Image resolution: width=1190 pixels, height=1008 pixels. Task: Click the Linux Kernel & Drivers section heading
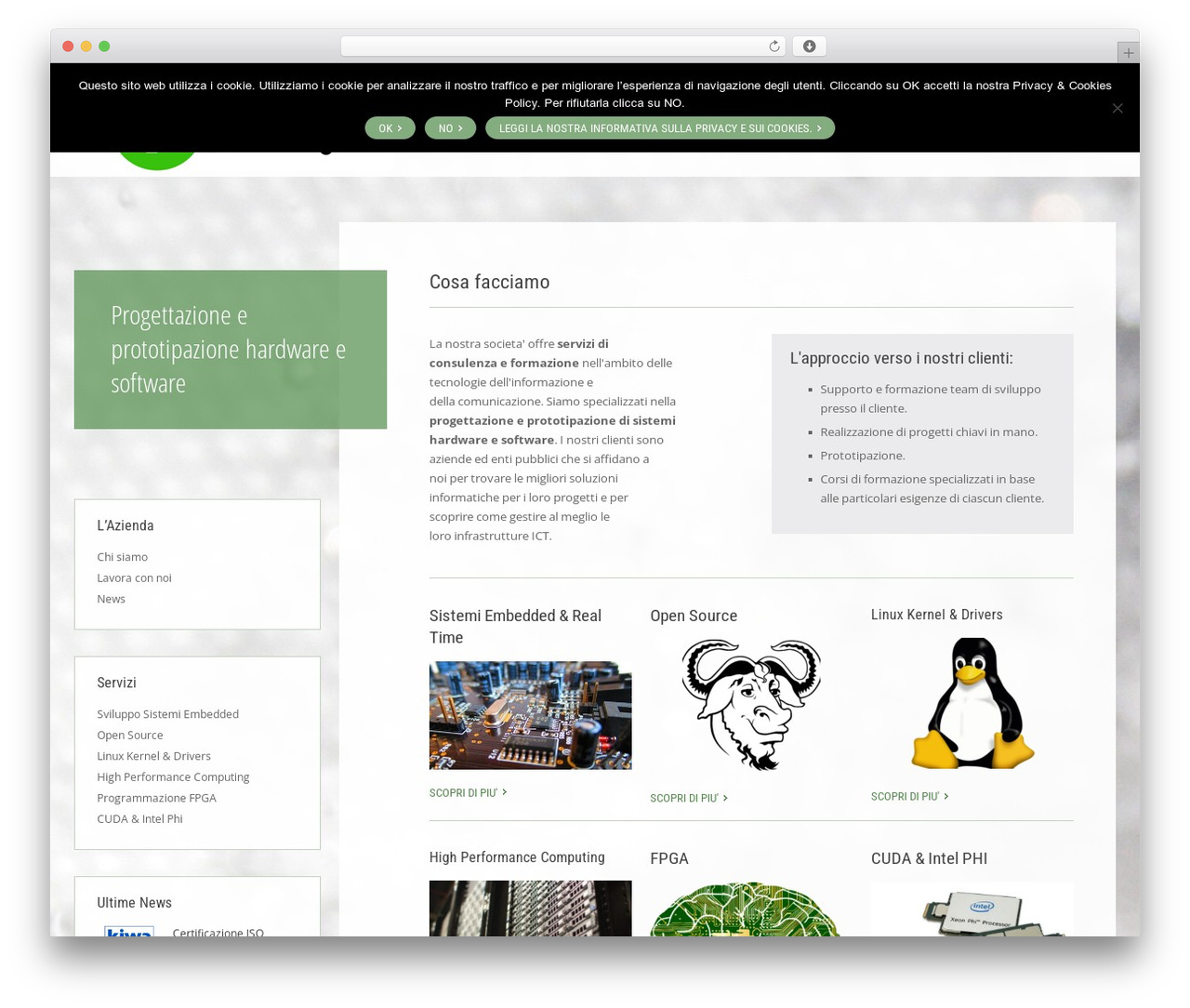[x=936, y=615]
